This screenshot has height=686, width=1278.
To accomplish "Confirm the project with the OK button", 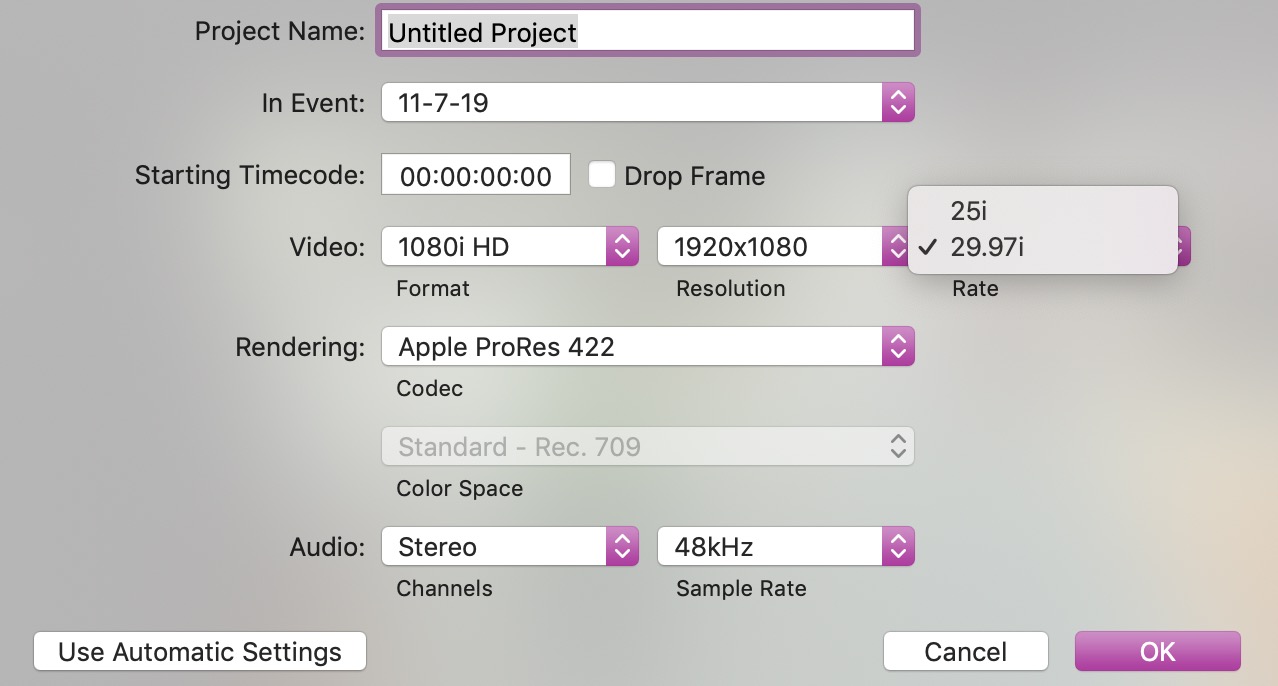I will pyautogui.click(x=1157, y=652).
